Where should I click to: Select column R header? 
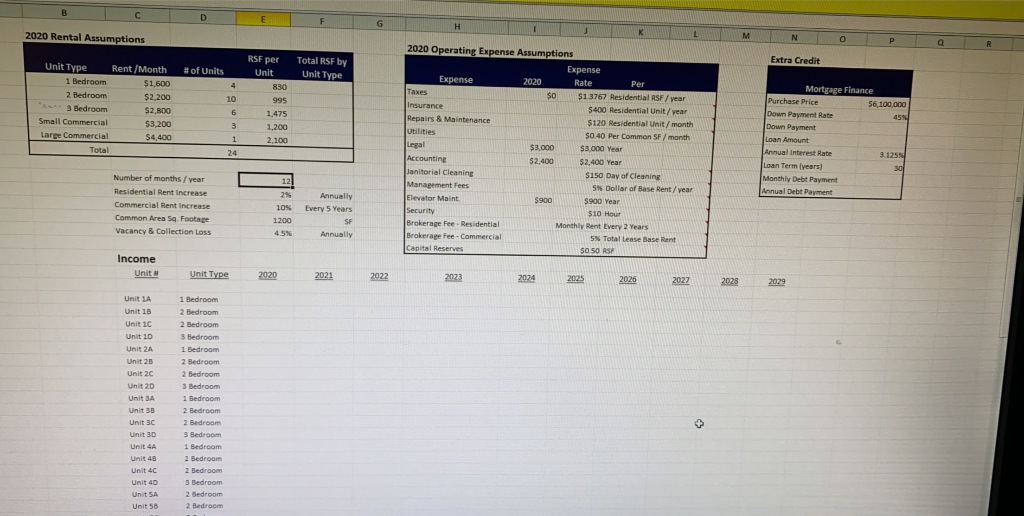[989, 44]
